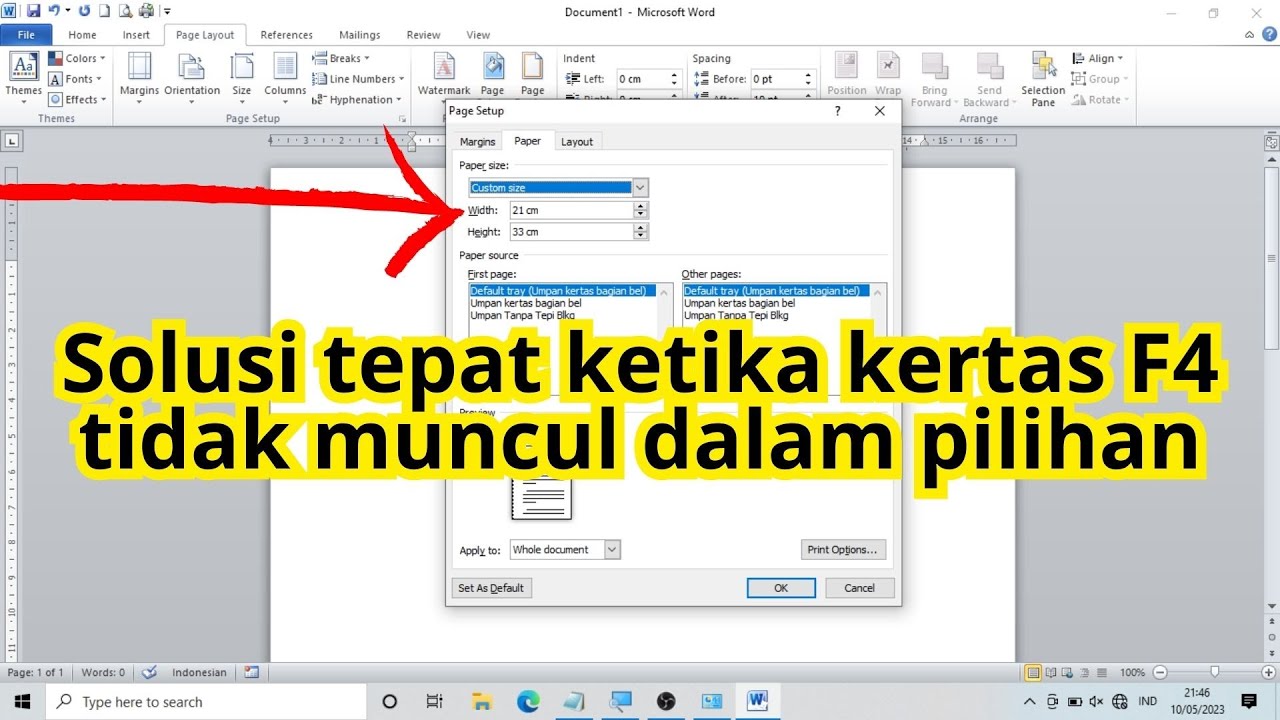
Task: Open the Size paper button
Action: tap(242, 76)
